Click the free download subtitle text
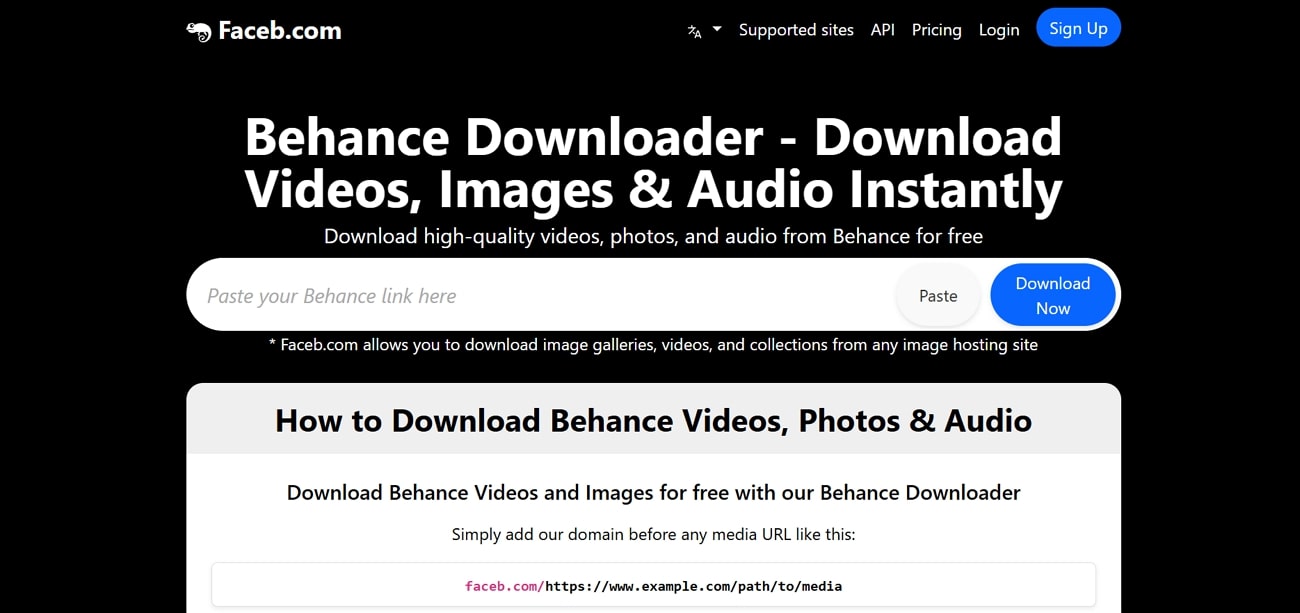The height and width of the screenshot is (613, 1300). 653,236
